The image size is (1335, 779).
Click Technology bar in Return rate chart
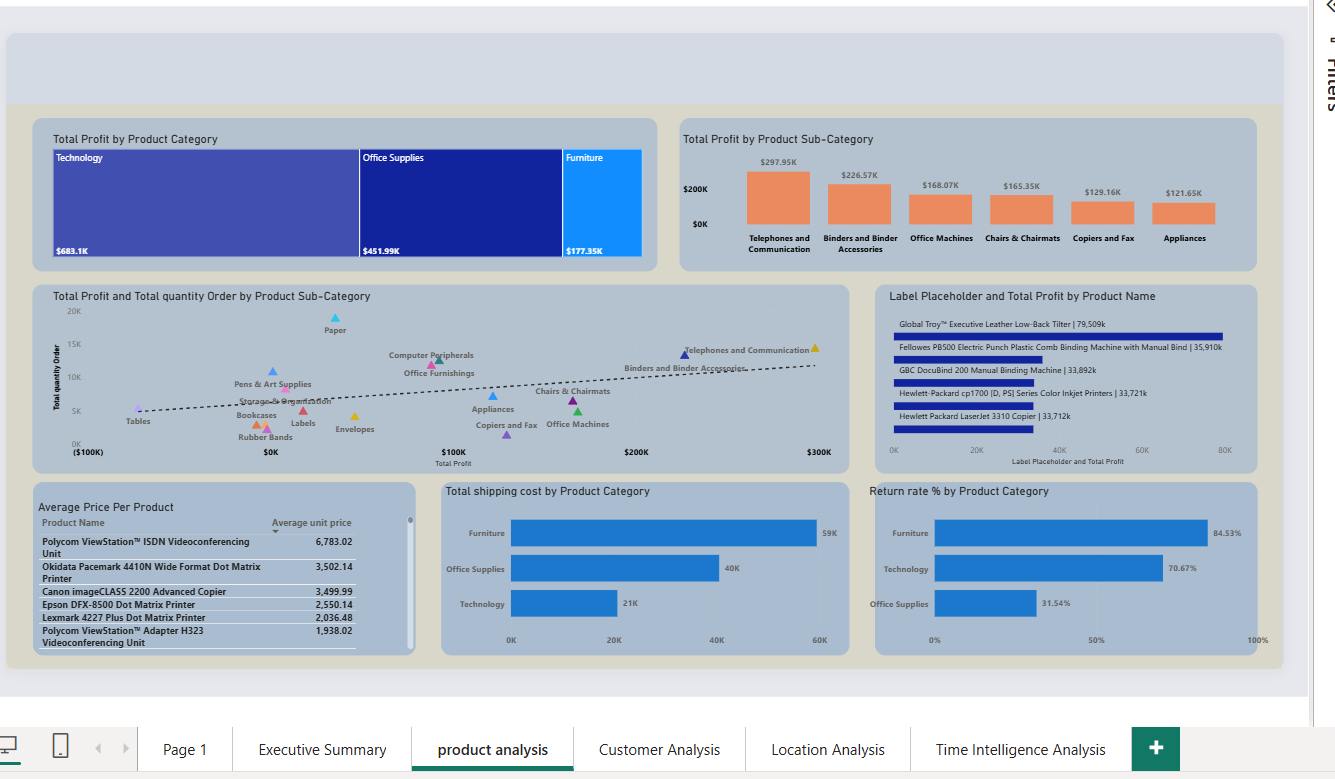(x=1049, y=569)
